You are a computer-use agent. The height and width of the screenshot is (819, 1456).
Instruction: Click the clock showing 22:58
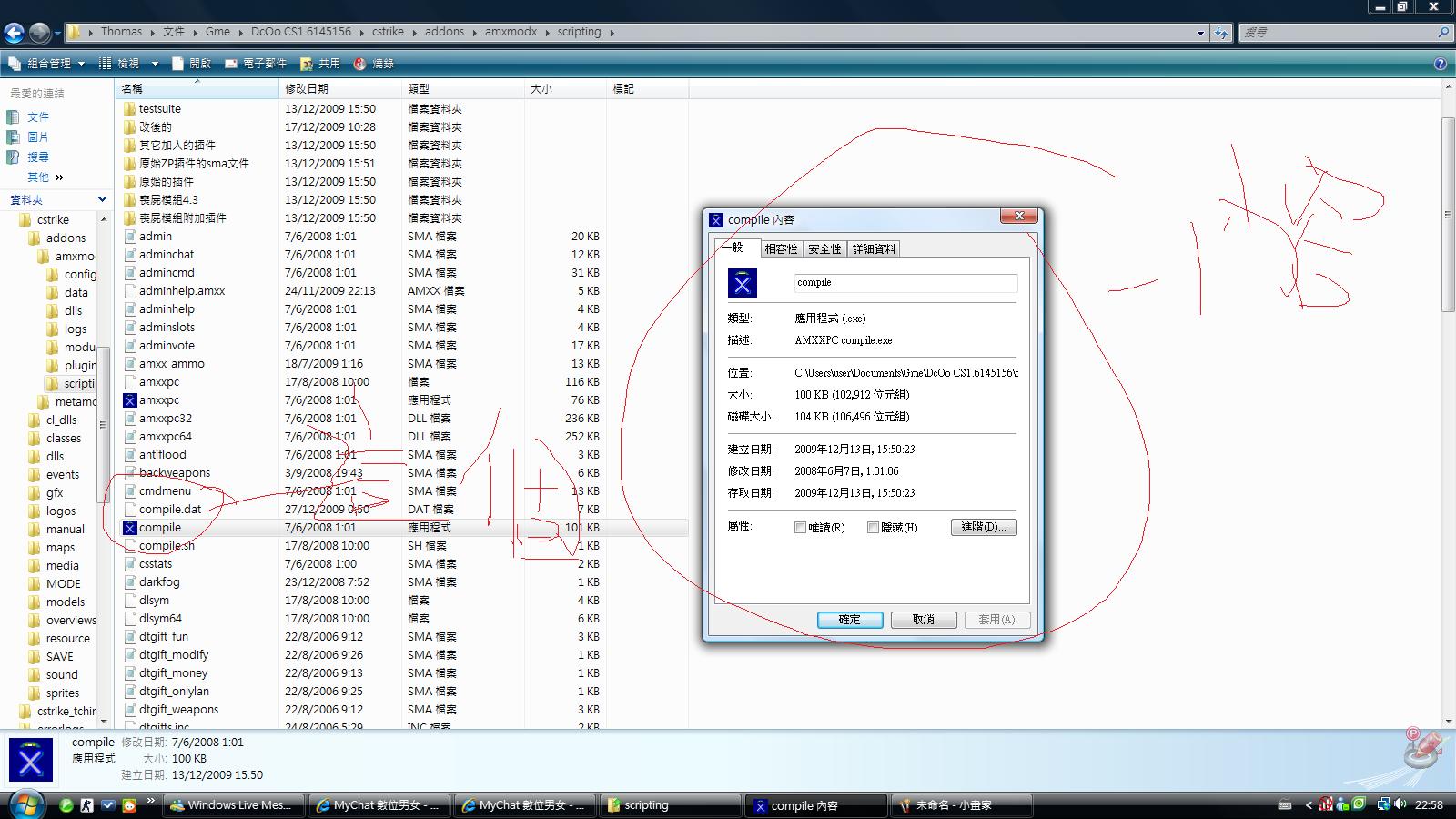[1430, 805]
